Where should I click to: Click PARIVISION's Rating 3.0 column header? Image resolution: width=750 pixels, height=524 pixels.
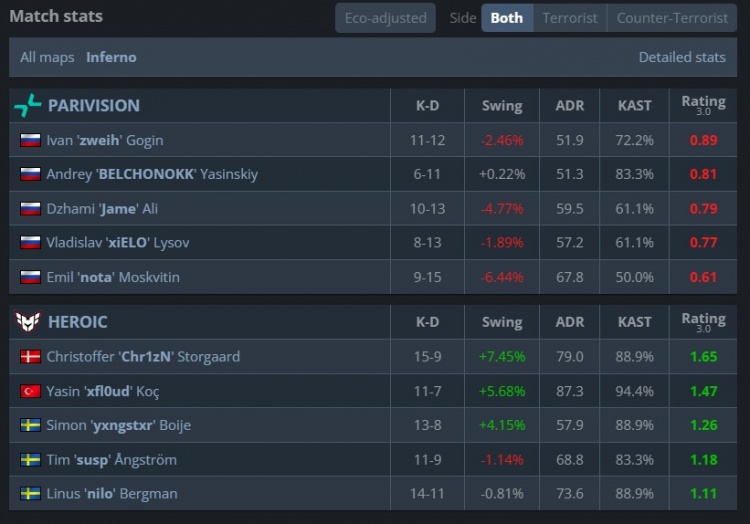point(703,104)
